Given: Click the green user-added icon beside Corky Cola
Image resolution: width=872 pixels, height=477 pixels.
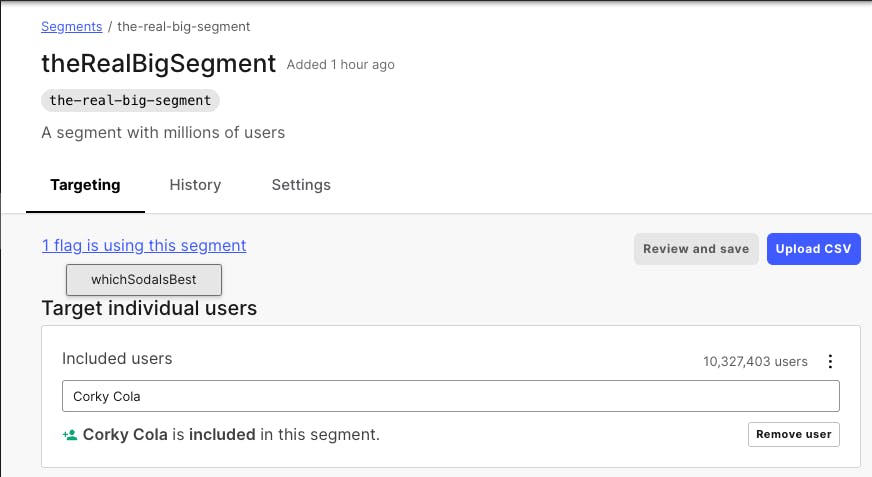Looking at the screenshot, I should 69,435.
